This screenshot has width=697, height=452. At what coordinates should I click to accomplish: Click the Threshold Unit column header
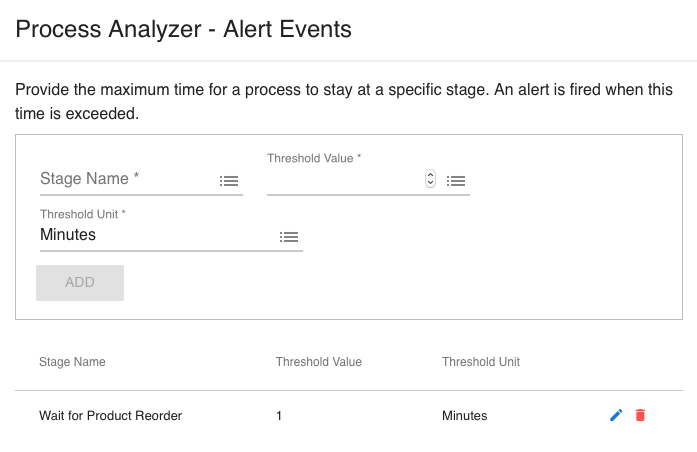tap(481, 362)
